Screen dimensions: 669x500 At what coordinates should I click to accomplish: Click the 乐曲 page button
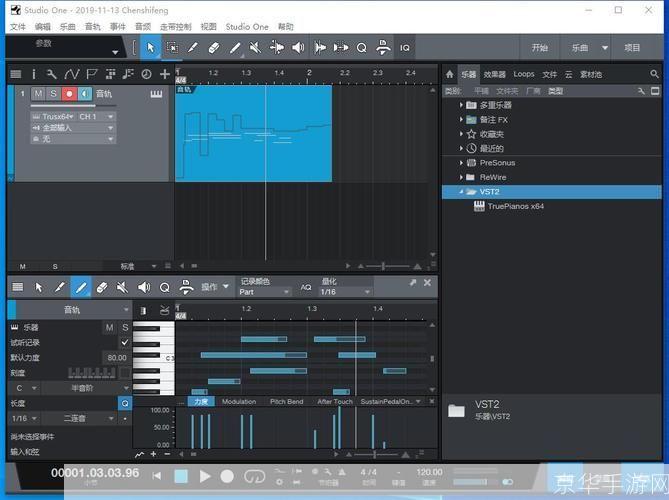coord(580,48)
